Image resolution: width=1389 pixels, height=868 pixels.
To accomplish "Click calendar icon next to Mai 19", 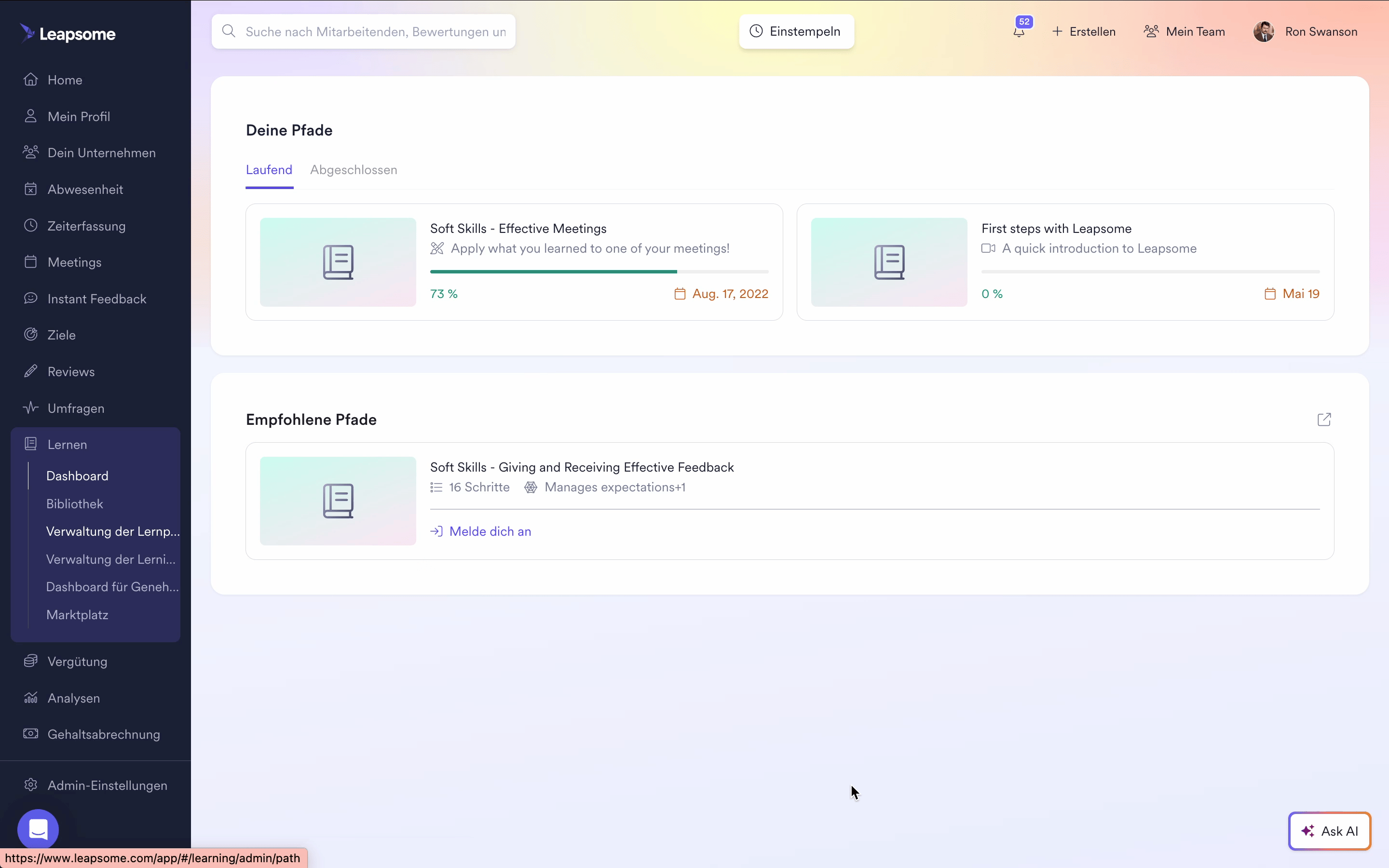I will (x=1269, y=294).
